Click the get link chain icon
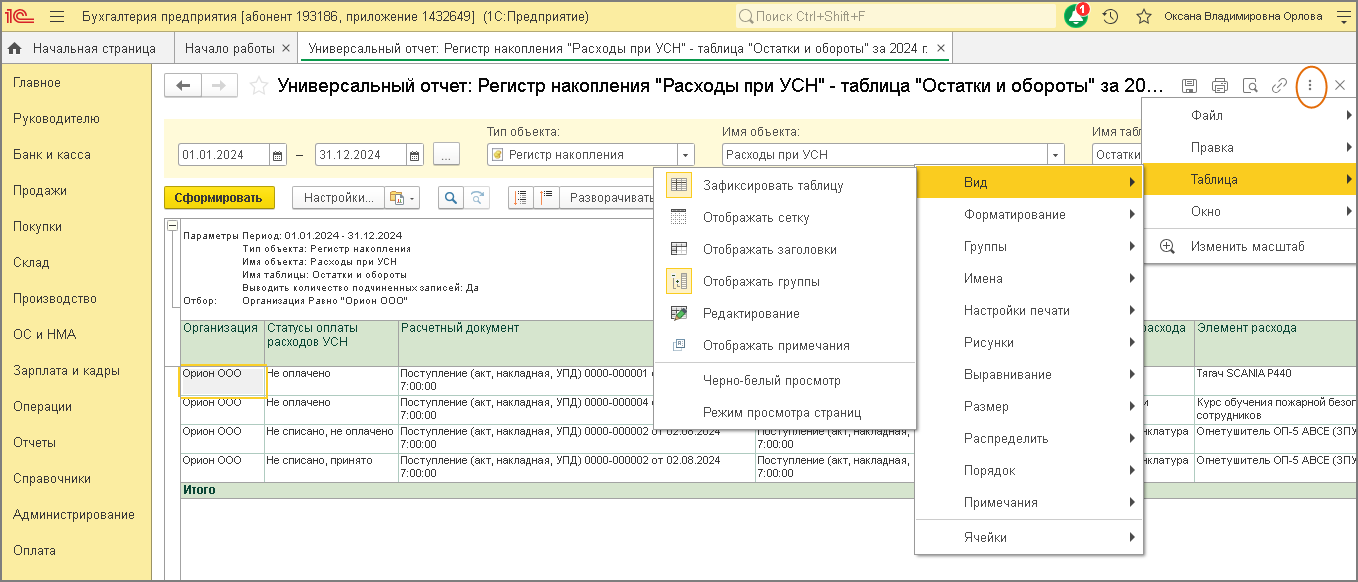 coord(1279,86)
